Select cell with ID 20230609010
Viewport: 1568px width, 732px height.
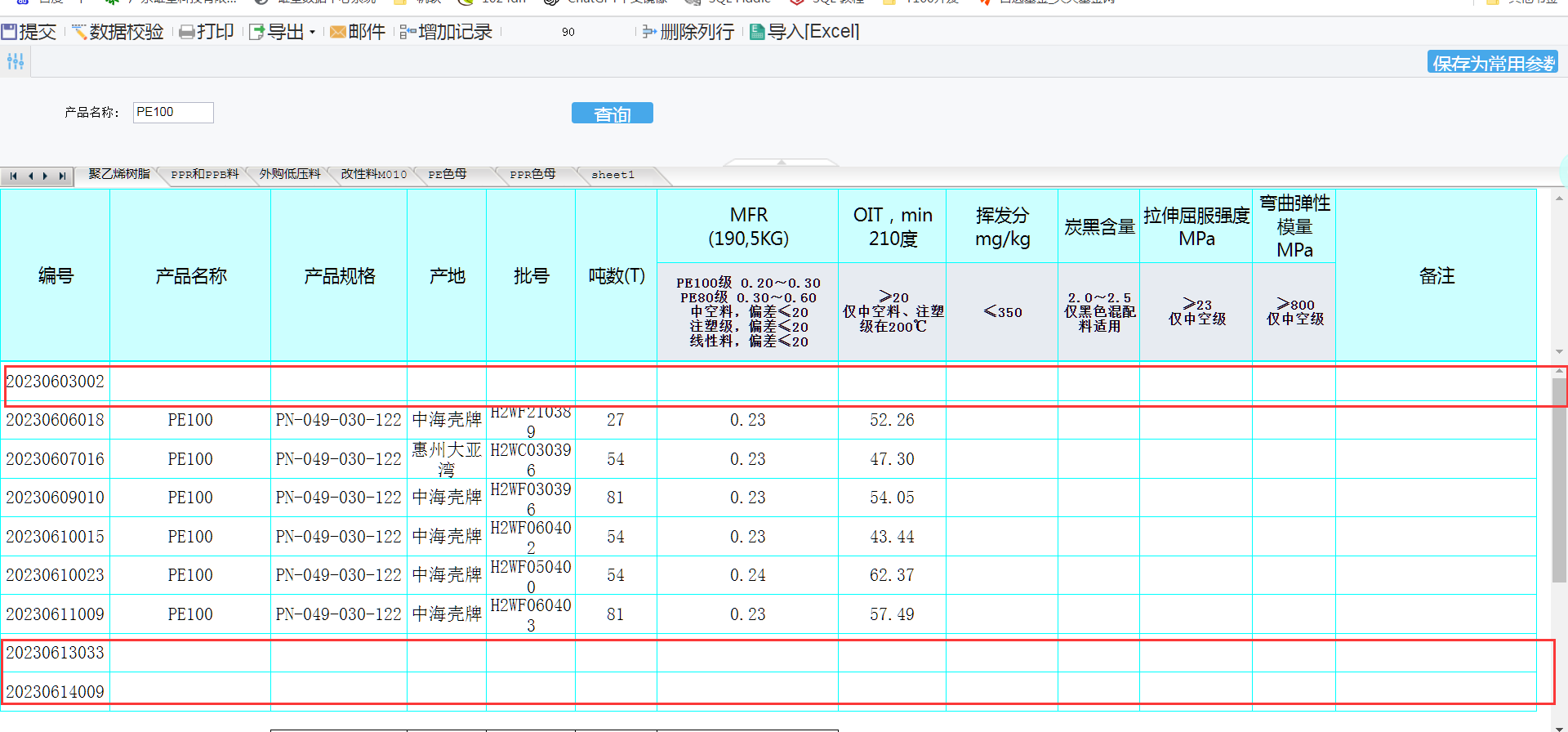[56, 498]
